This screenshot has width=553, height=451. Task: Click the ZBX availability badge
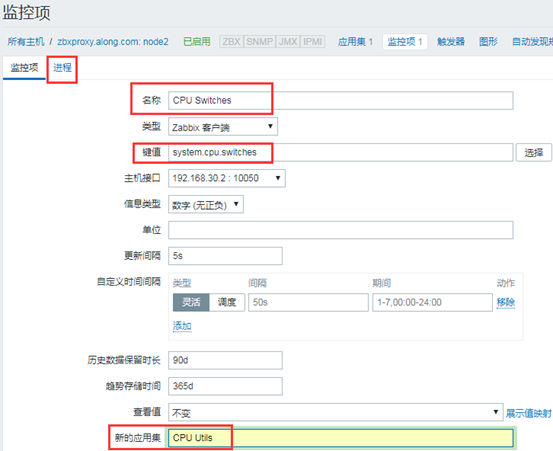pyautogui.click(x=231, y=42)
